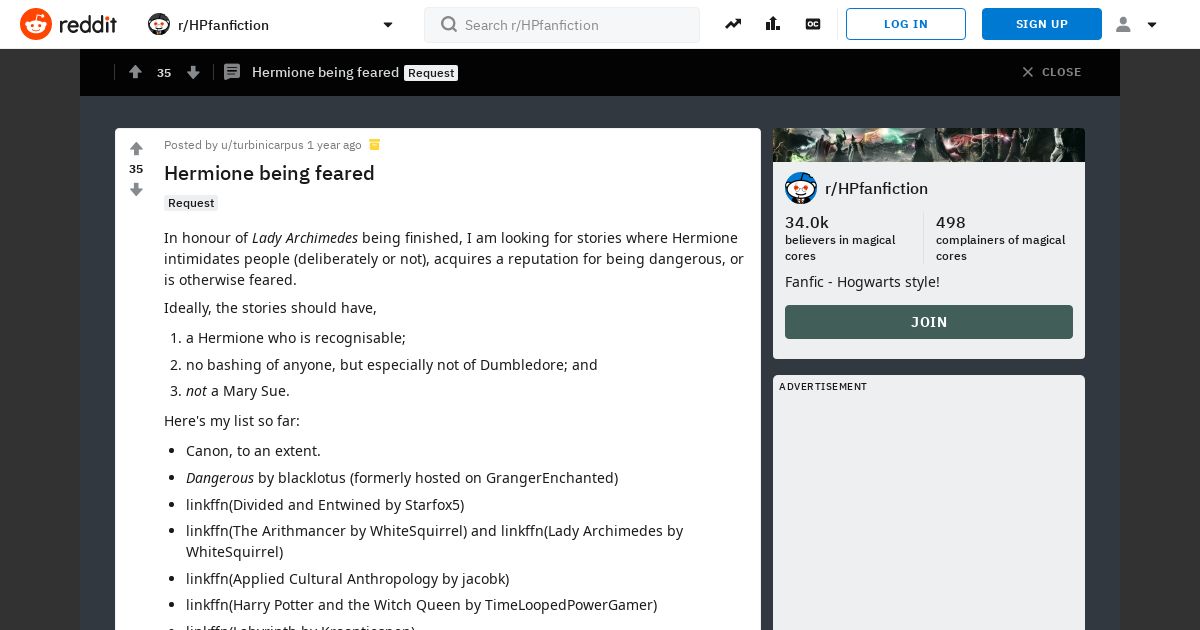1200x630 pixels.
Task: Select the Request flair under the title
Action: click(191, 203)
